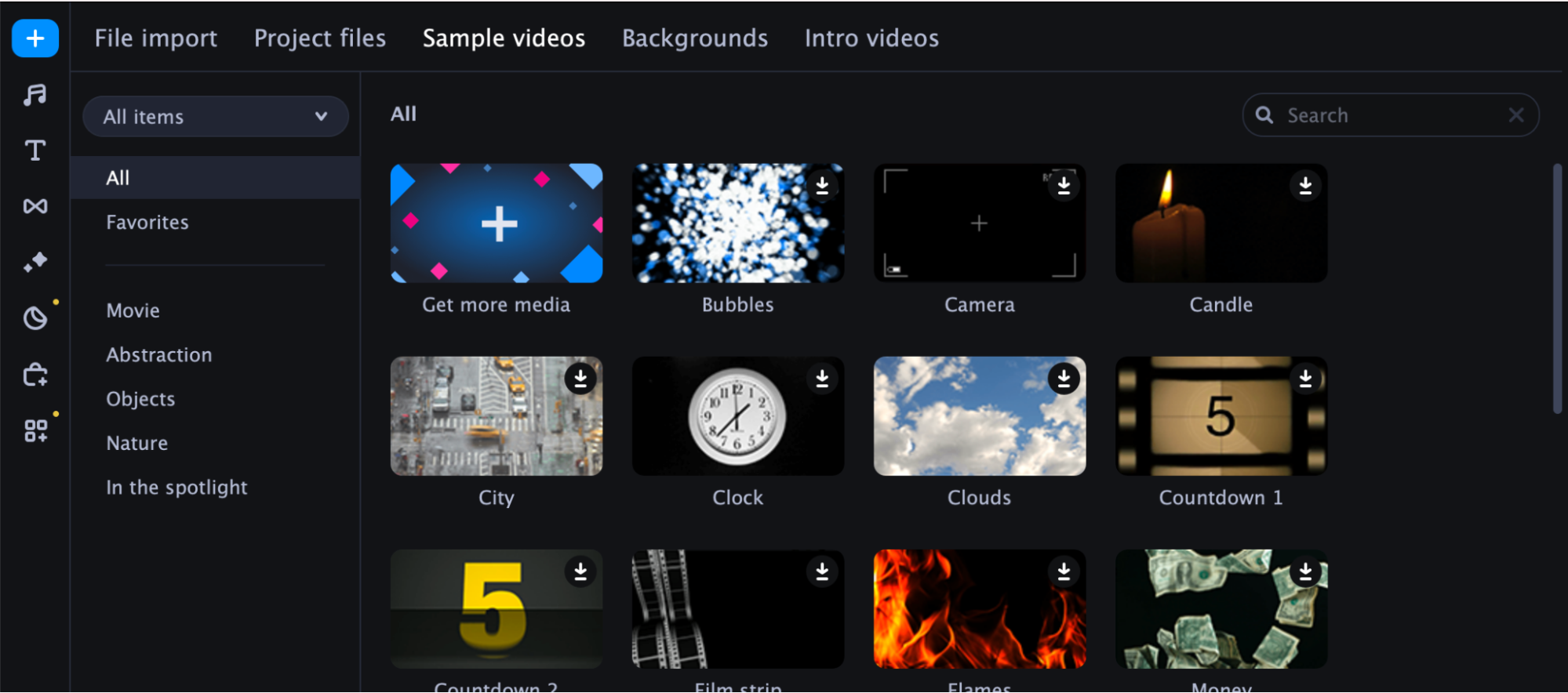Open the Sounds music note panel
1568x693 pixels.
[x=35, y=95]
